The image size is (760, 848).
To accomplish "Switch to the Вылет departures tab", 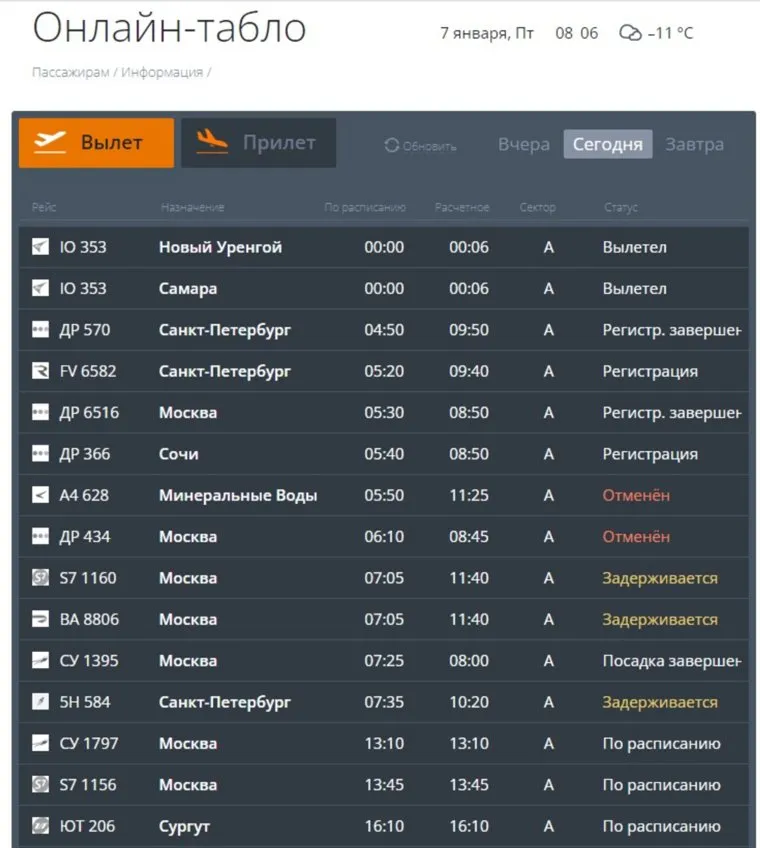I will [96, 143].
